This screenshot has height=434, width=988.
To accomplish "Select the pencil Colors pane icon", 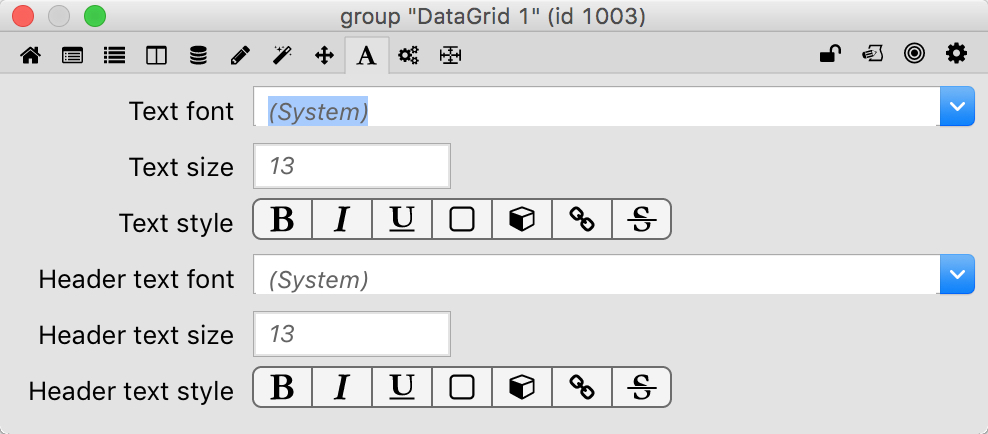I will pos(240,55).
